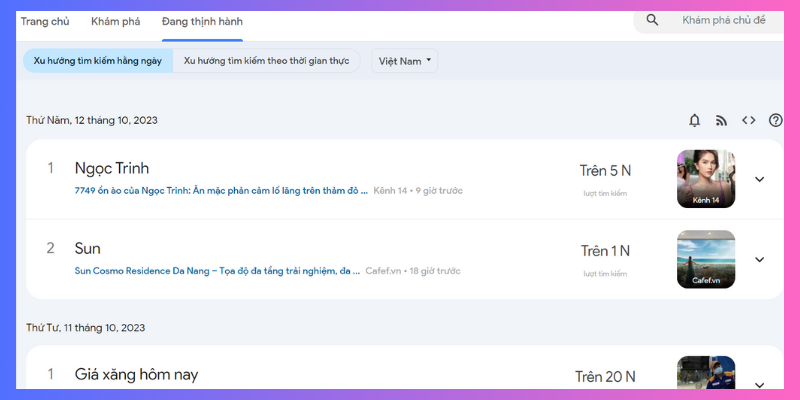
Task: Click the Kênh 14 thumbnail image
Action: pyautogui.click(x=706, y=179)
